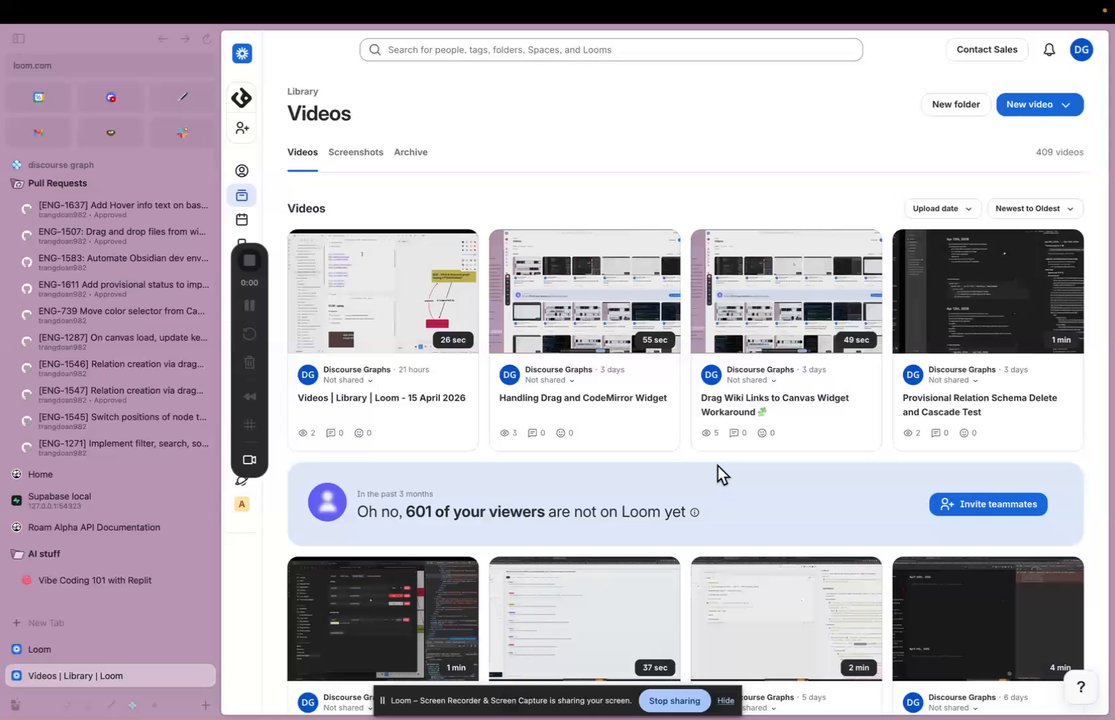
Task: Toggle the browser sidebar panel icon
Action: pyautogui.click(x=19, y=38)
